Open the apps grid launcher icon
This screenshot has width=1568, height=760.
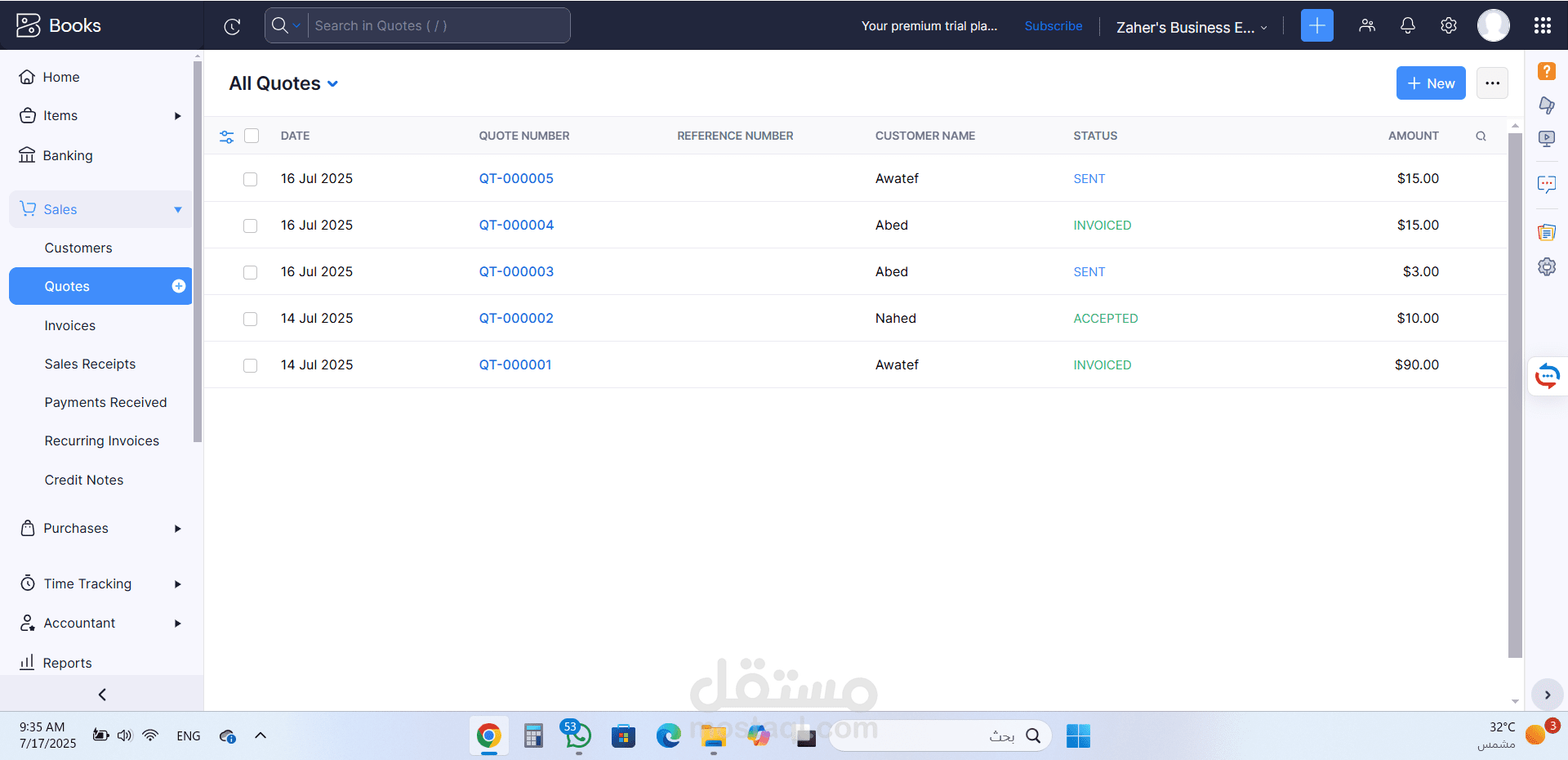point(1542,26)
